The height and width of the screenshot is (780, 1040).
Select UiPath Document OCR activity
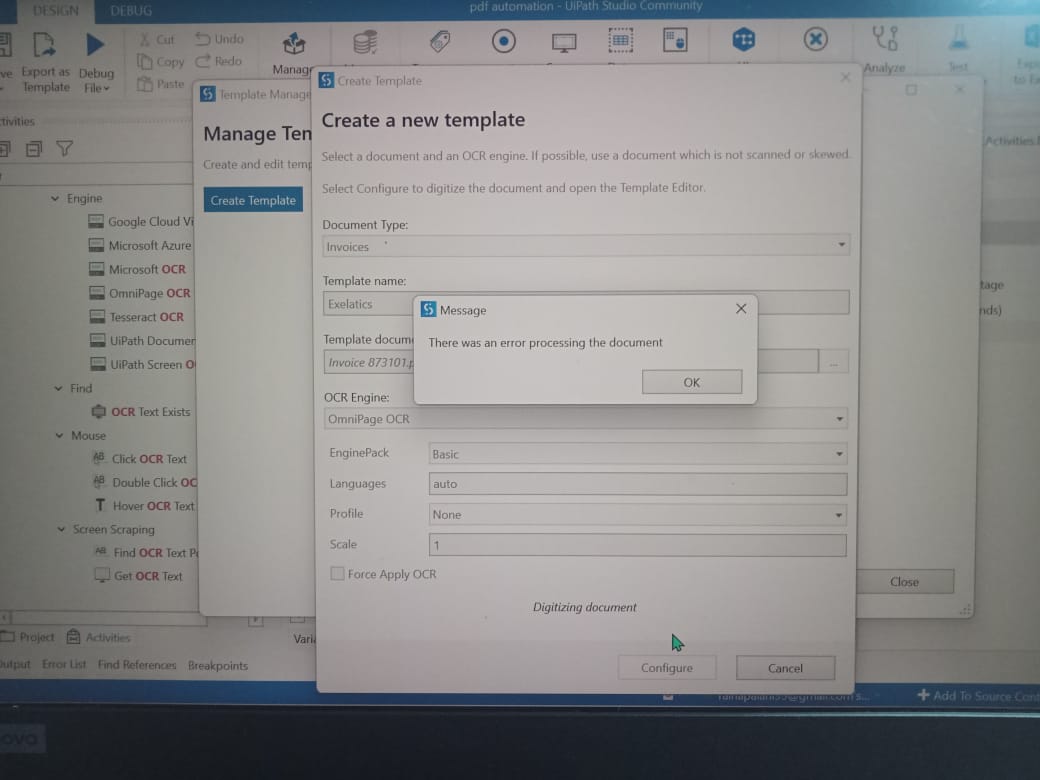coord(143,341)
